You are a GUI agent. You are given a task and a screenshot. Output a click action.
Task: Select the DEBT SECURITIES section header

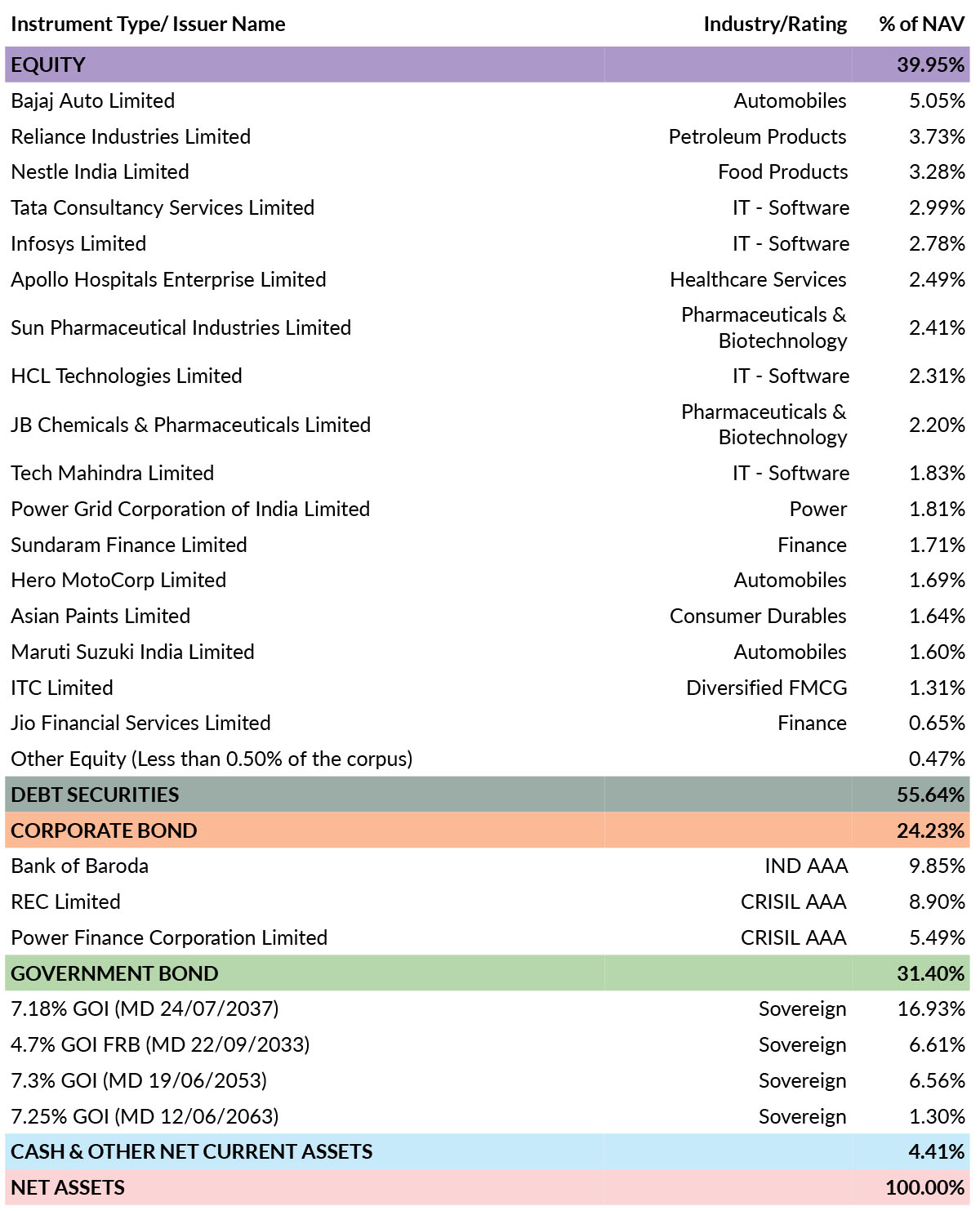488,795
